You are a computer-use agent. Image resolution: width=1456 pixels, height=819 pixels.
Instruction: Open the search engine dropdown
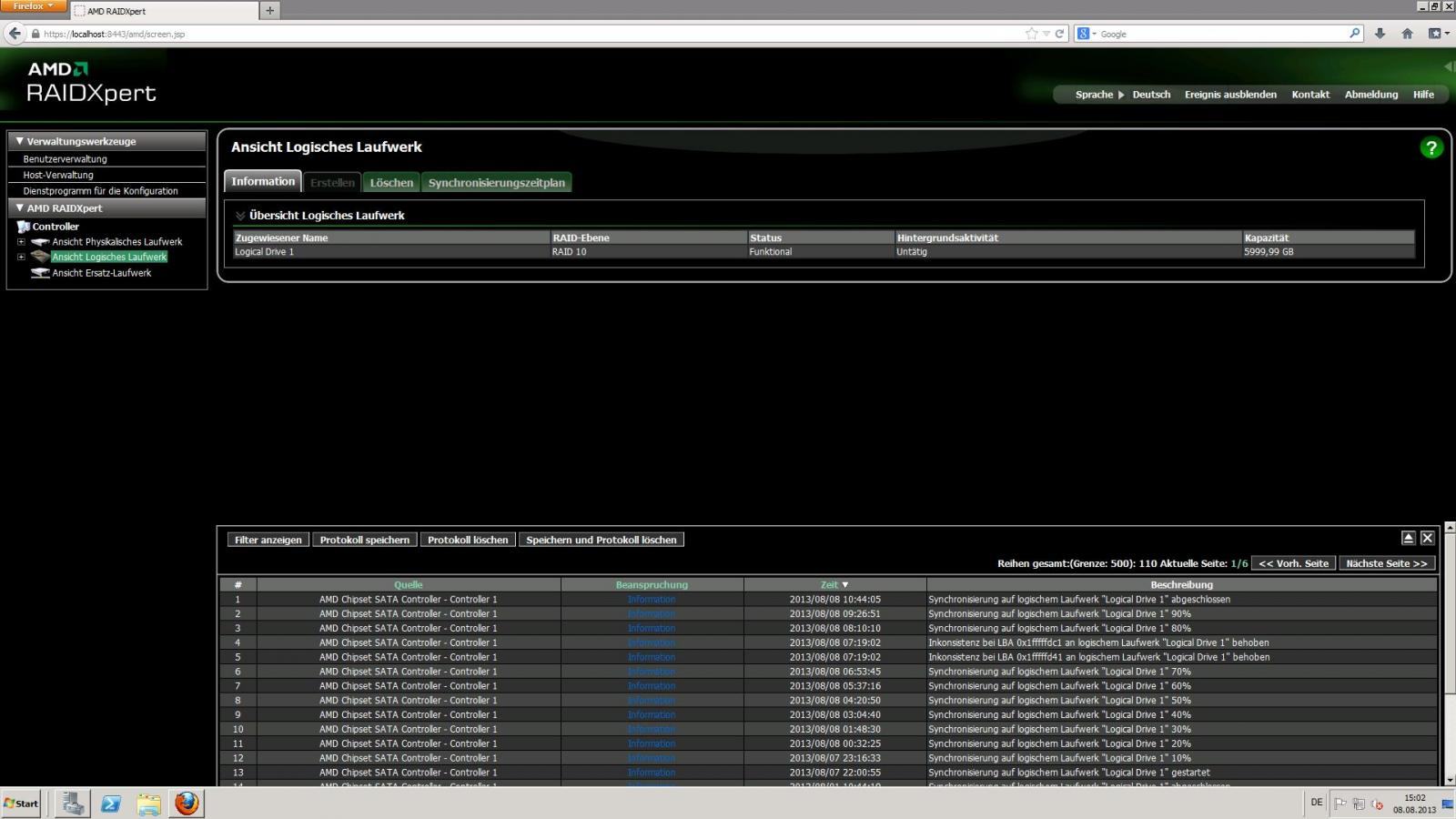tap(1087, 34)
